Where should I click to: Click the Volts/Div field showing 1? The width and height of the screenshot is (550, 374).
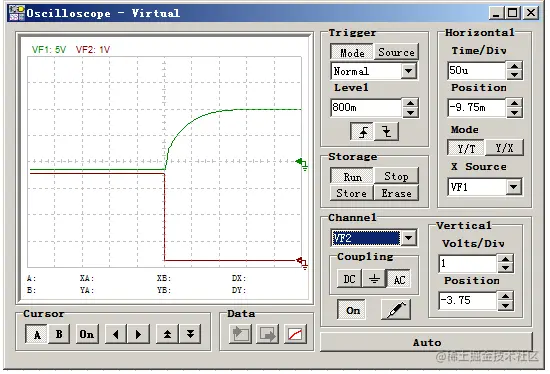tap(468, 264)
